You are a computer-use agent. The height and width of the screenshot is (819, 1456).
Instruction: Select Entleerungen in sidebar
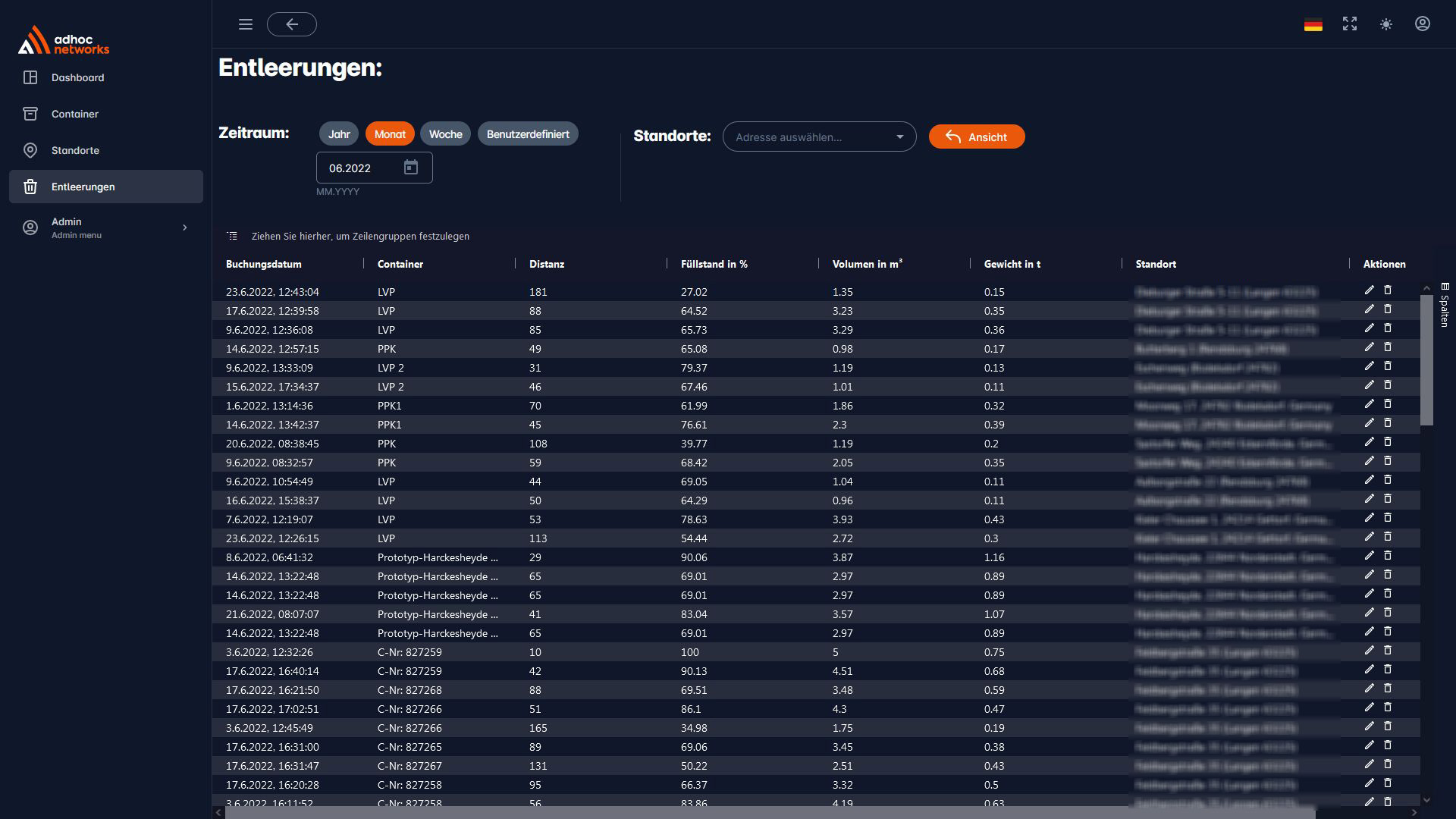pyautogui.click(x=106, y=187)
